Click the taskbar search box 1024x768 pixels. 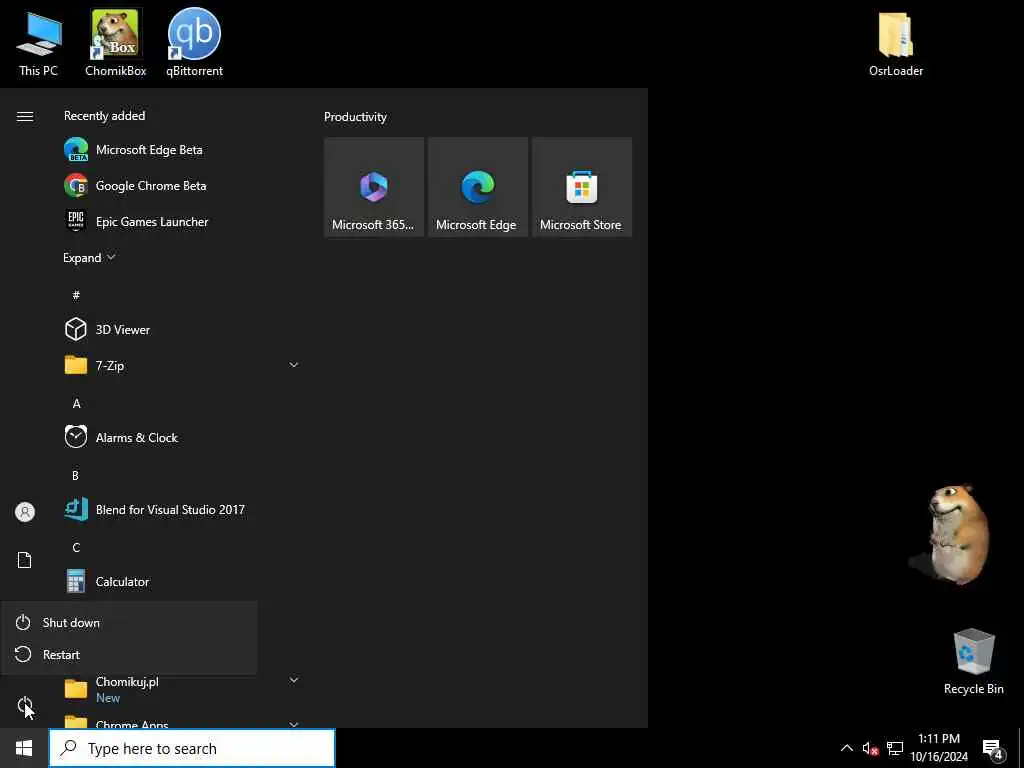coord(192,748)
